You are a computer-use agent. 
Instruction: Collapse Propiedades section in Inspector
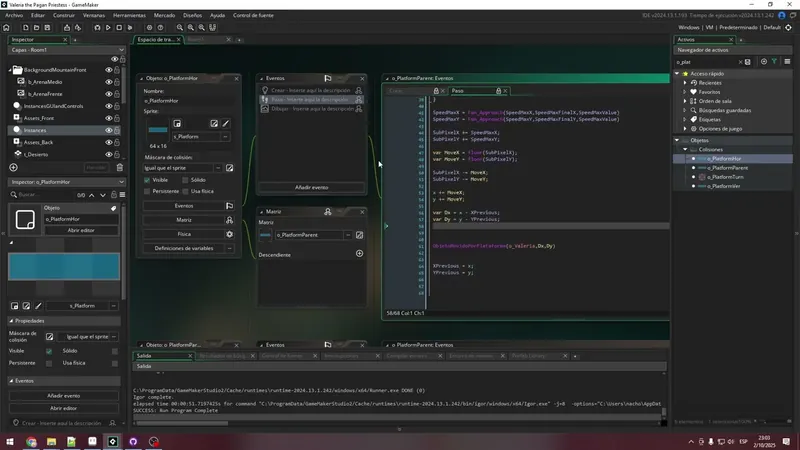click(x=11, y=321)
